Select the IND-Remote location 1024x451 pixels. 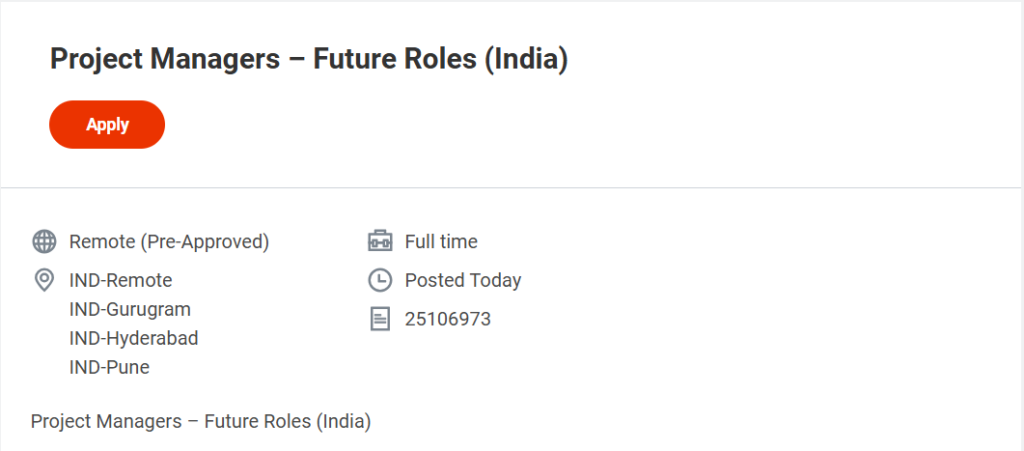point(121,280)
